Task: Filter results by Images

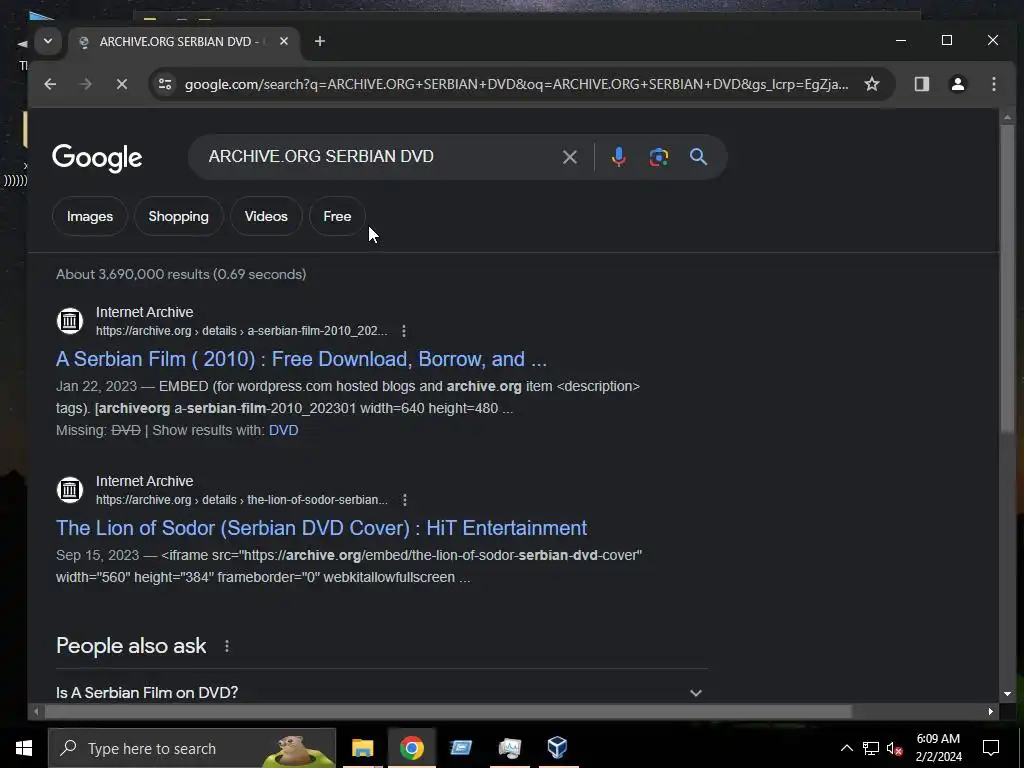Action: point(89,216)
